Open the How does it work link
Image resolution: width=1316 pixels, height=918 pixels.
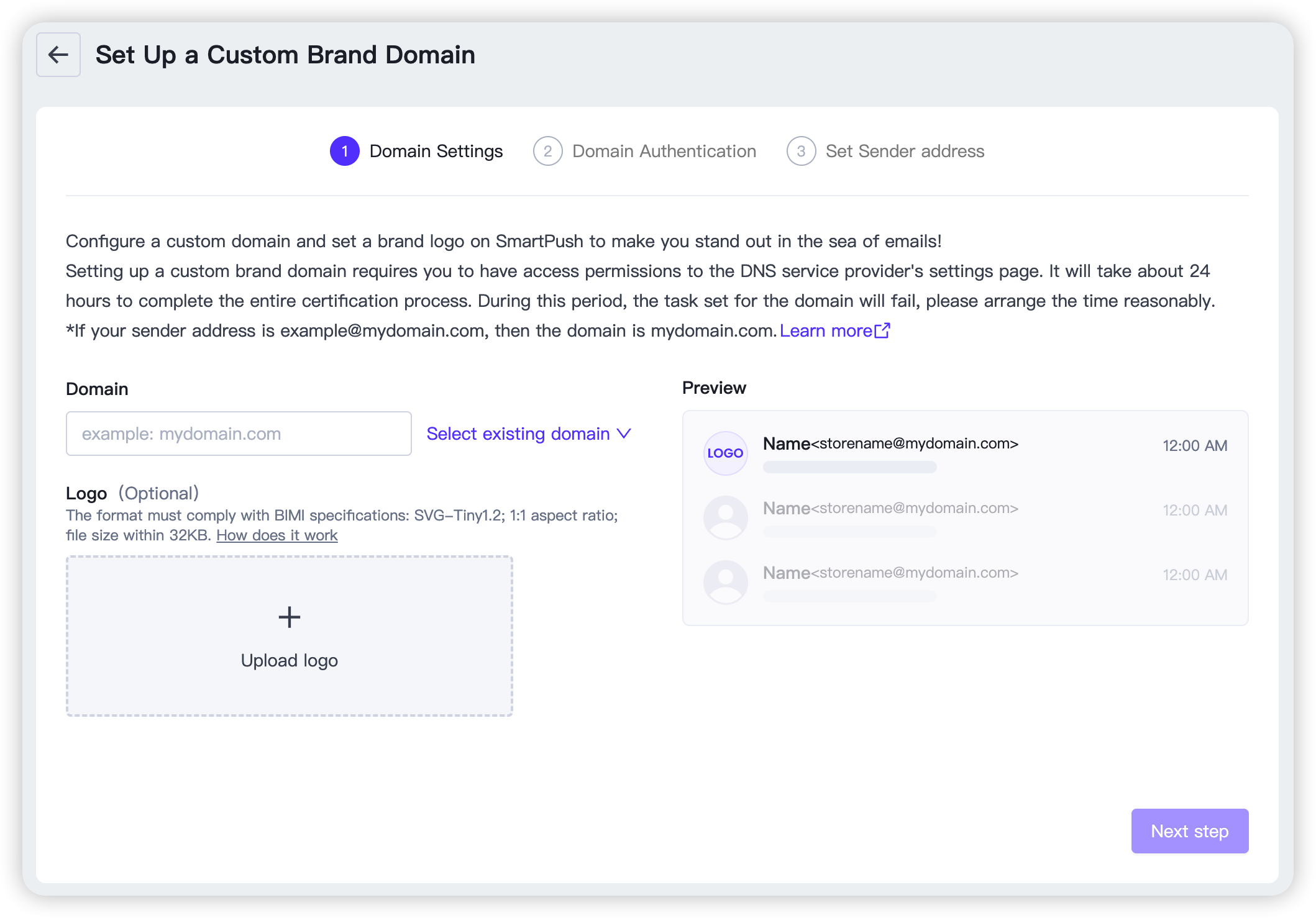[x=277, y=535]
